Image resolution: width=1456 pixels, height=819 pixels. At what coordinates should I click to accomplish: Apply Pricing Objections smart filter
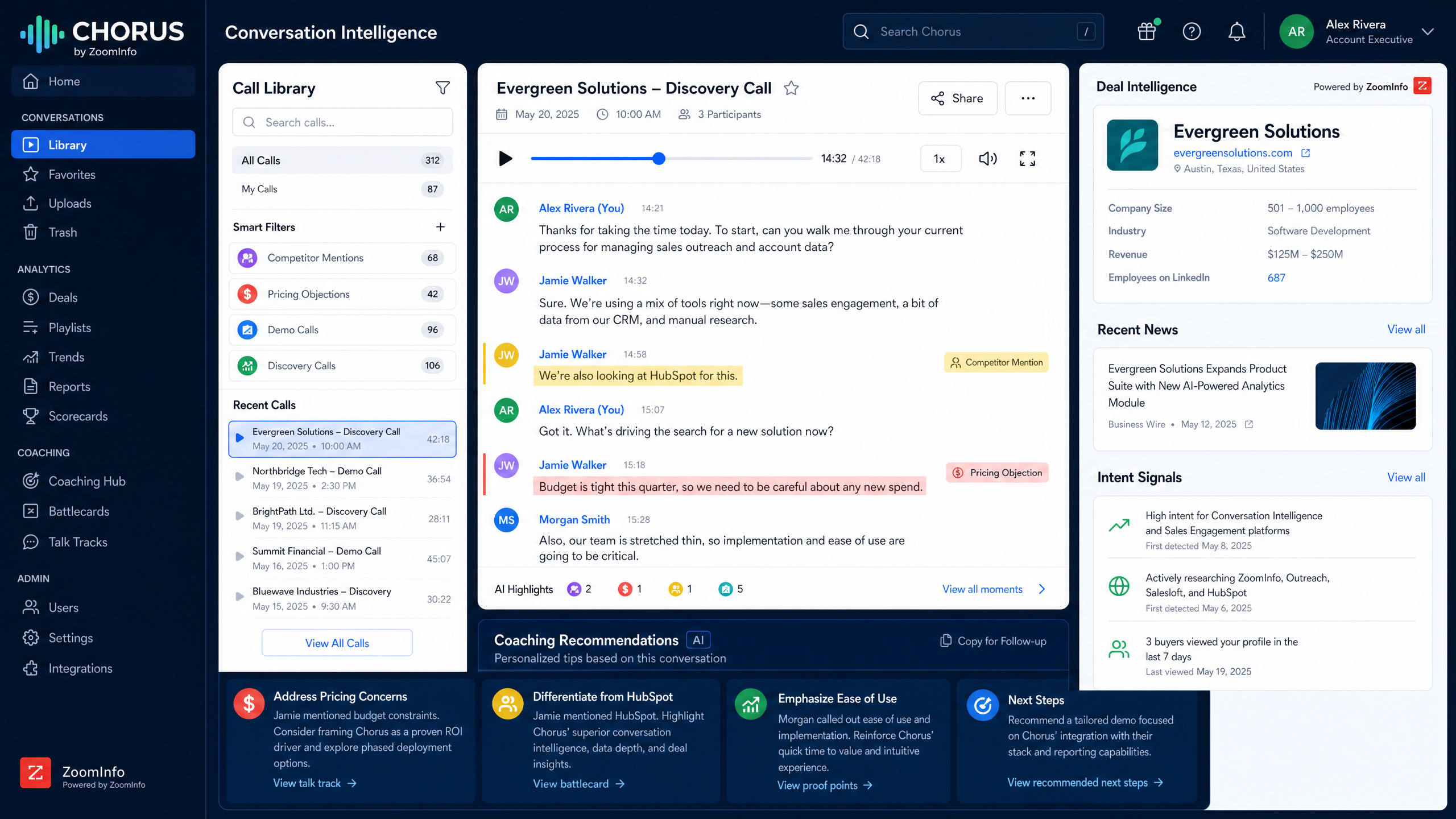click(342, 294)
